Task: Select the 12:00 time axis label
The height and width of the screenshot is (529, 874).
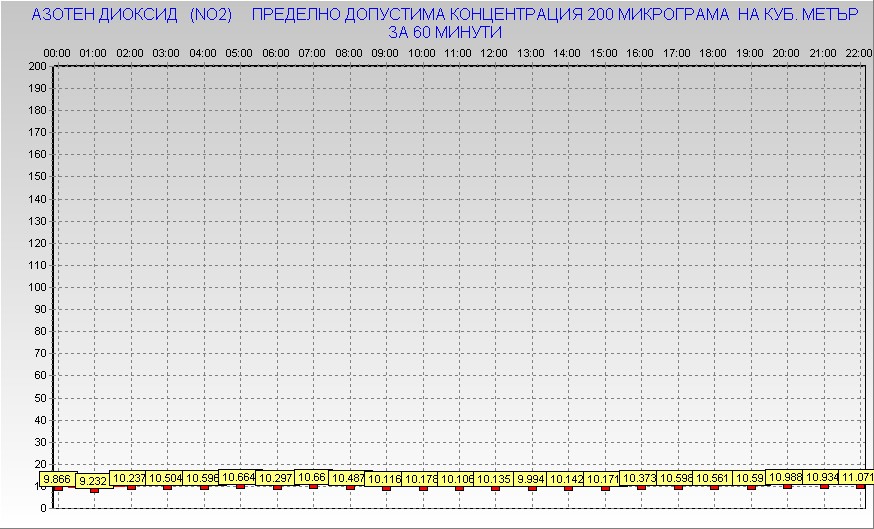Action: coord(494,52)
